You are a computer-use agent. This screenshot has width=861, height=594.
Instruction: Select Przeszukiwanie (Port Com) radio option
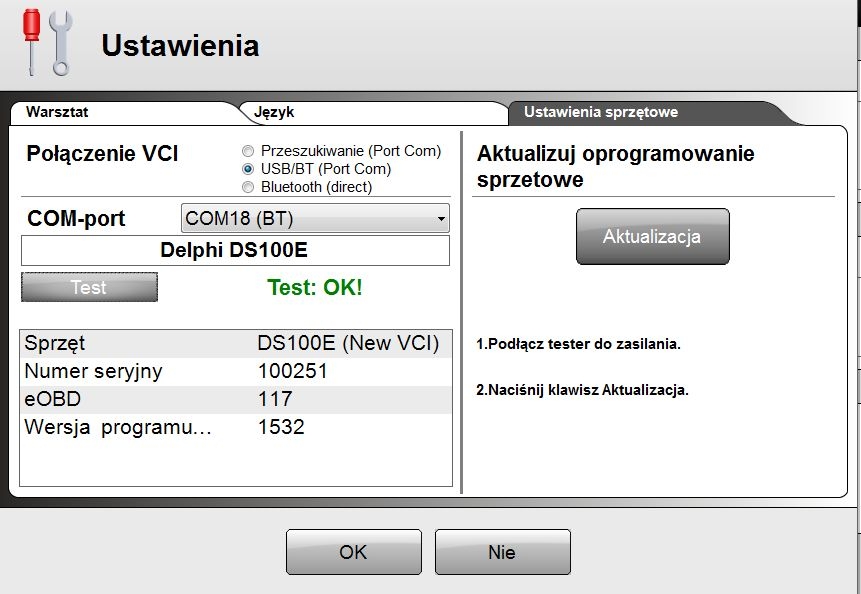248,151
